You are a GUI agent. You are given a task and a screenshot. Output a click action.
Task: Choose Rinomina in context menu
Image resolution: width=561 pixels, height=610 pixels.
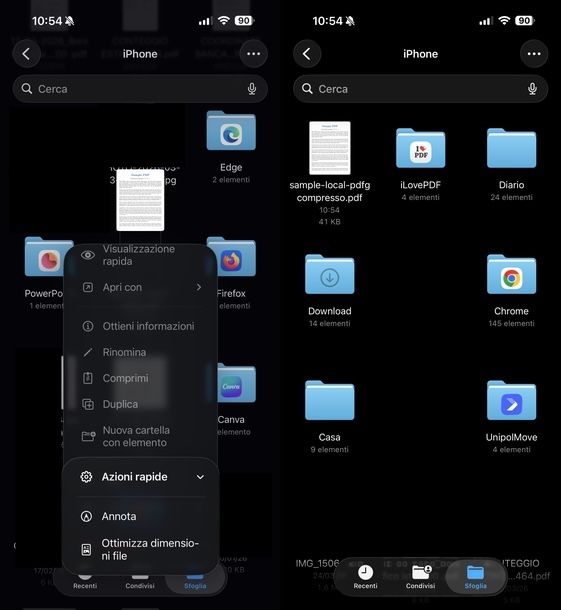[140, 352]
